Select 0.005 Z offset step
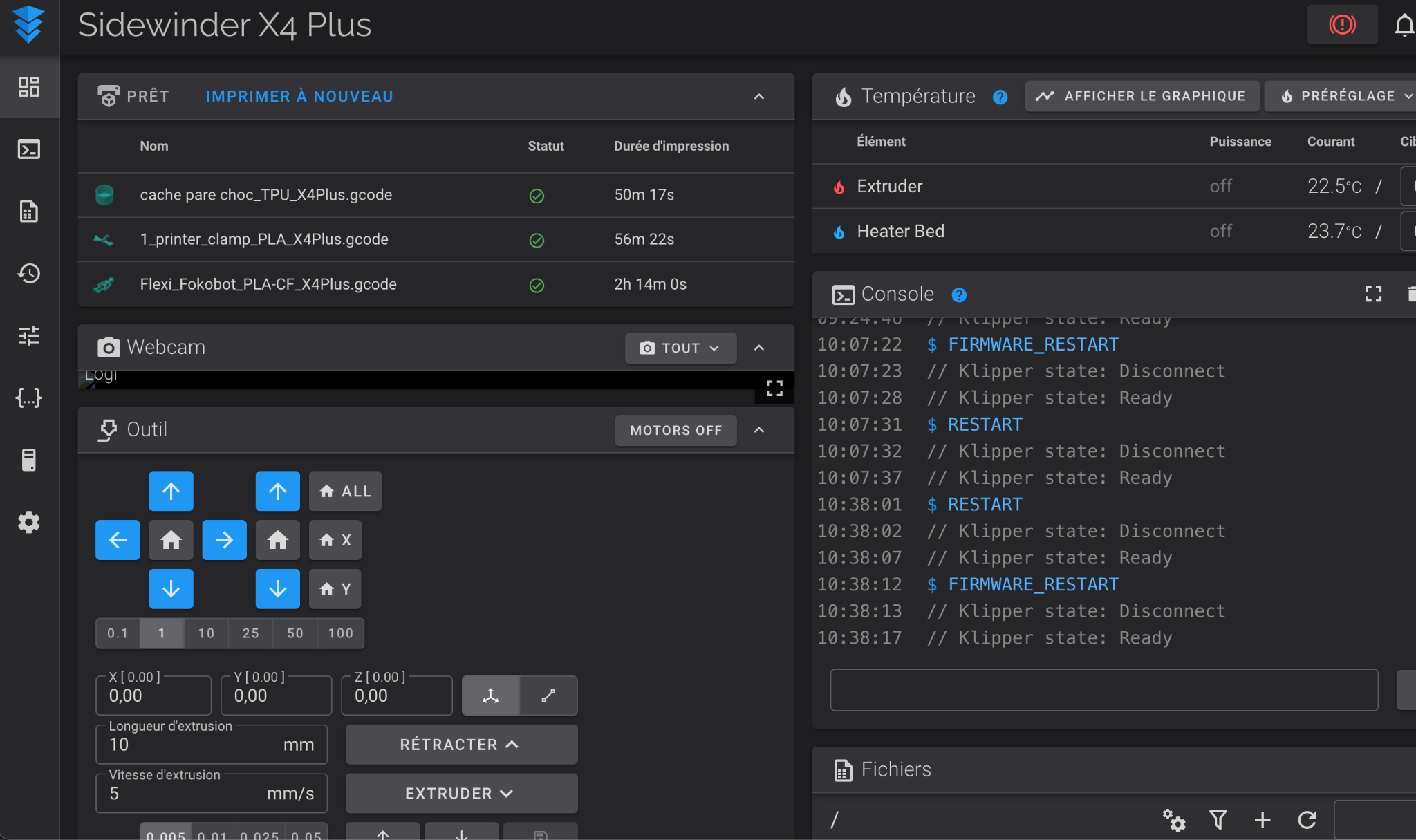The image size is (1416, 840). pyautogui.click(x=165, y=833)
